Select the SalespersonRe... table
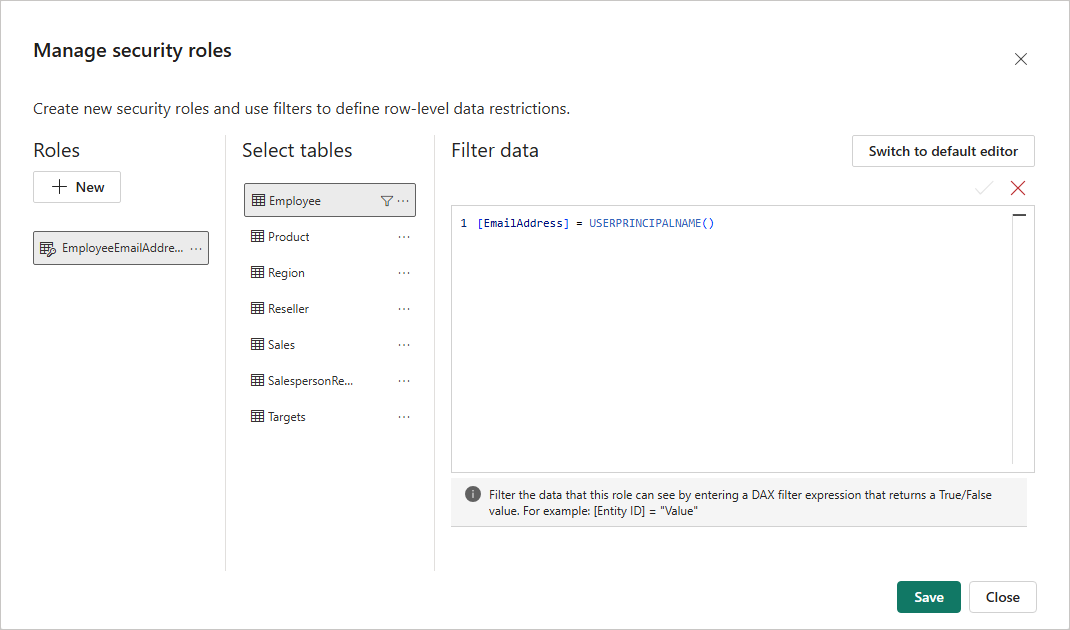This screenshot has height=630, width=1070. (330, 380)
